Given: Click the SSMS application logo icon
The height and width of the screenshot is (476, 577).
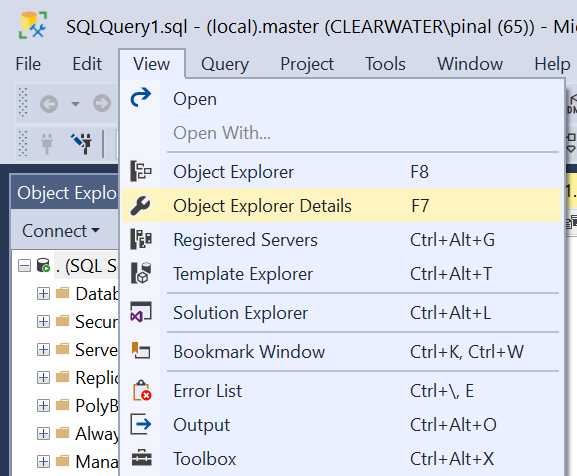Looking at the screenshot, I should pyautogui.click(x=33, y=25).
